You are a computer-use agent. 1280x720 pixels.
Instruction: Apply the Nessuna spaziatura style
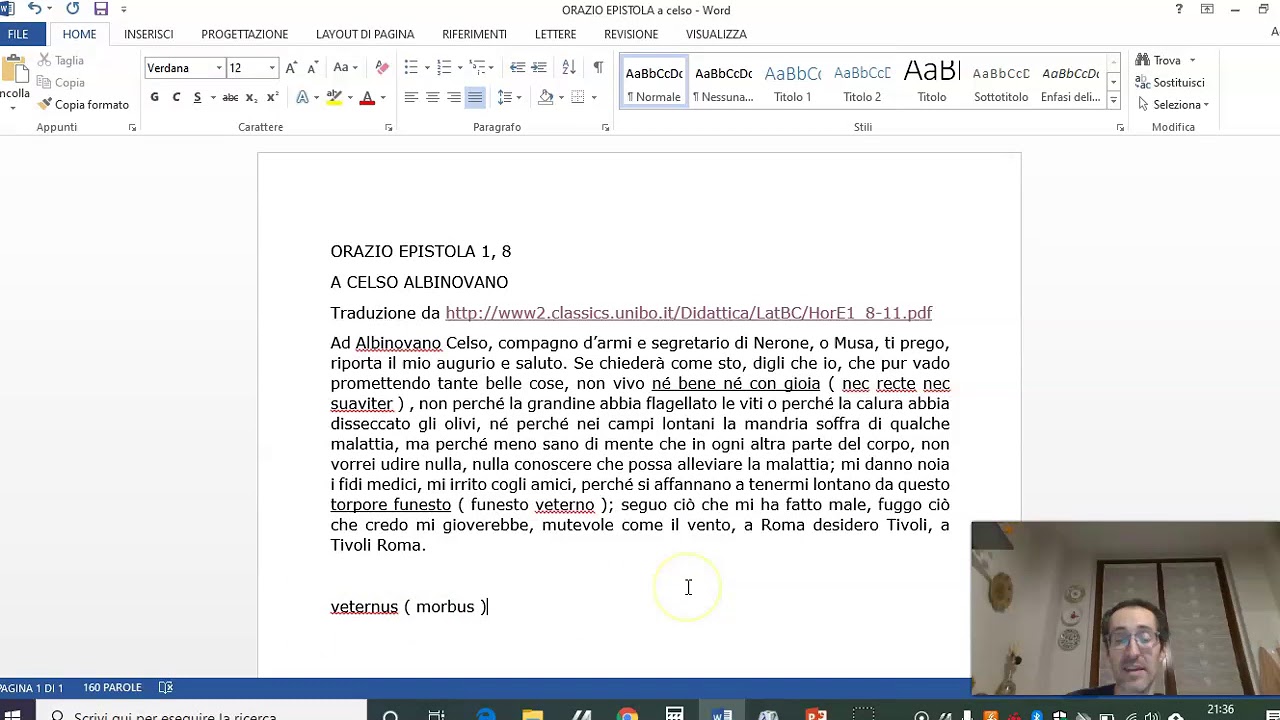pos(723,82)
